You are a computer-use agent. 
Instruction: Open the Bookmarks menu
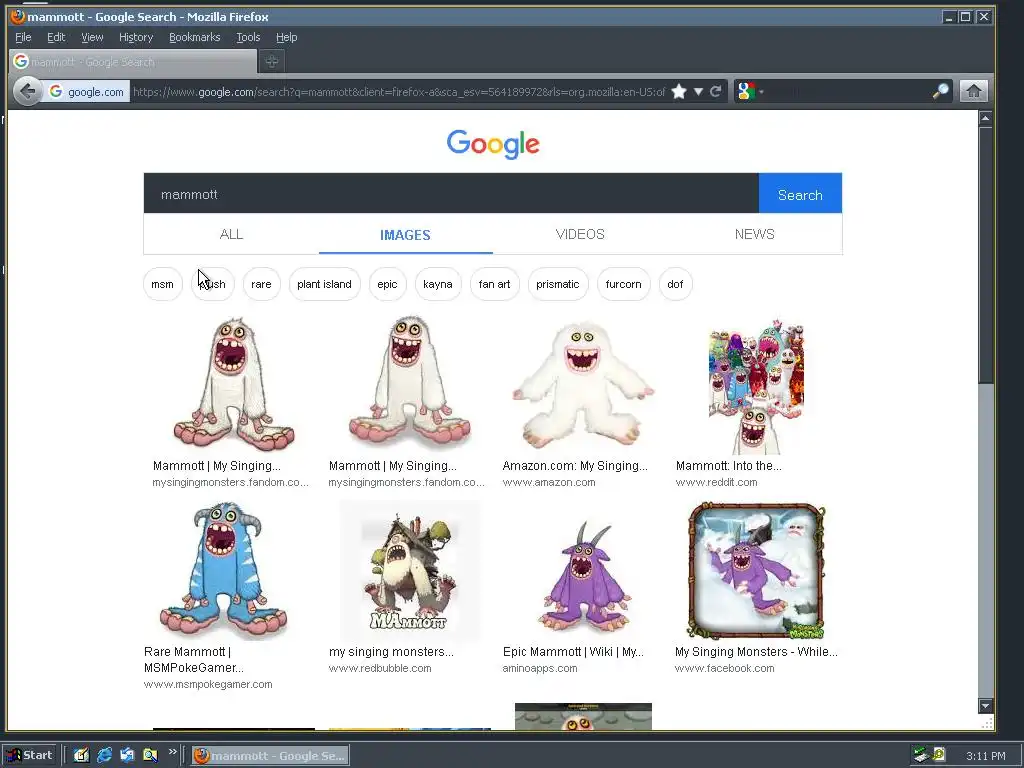point(195,37)
